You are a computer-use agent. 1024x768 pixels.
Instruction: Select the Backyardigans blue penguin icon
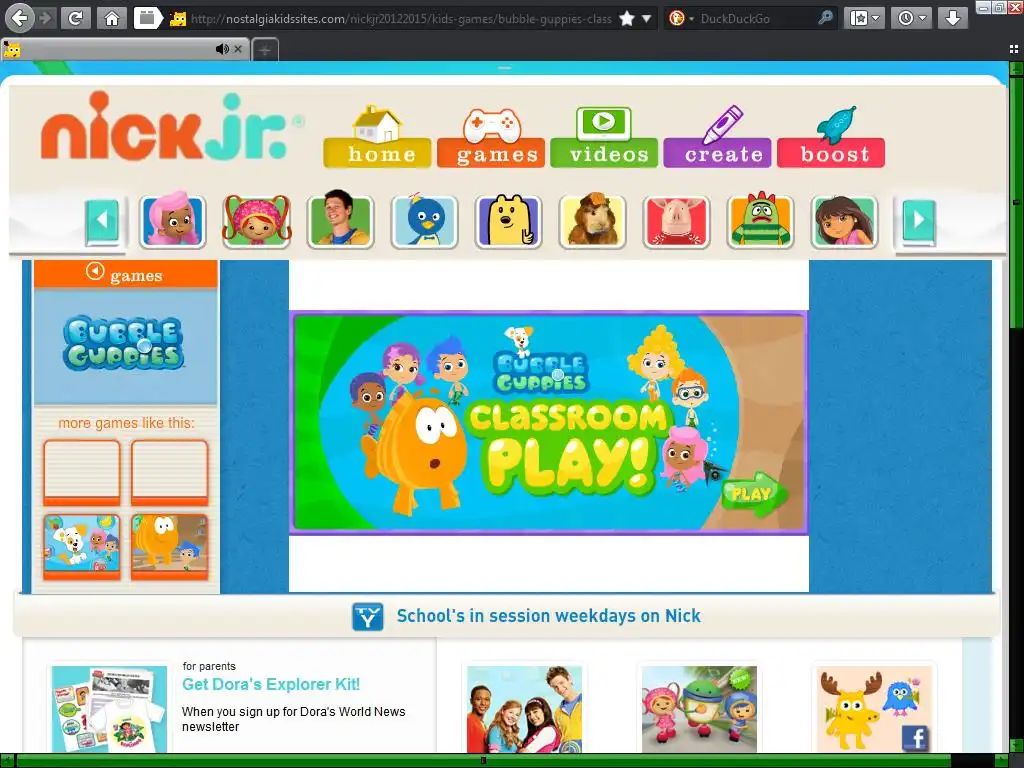[x=424, y=221]
